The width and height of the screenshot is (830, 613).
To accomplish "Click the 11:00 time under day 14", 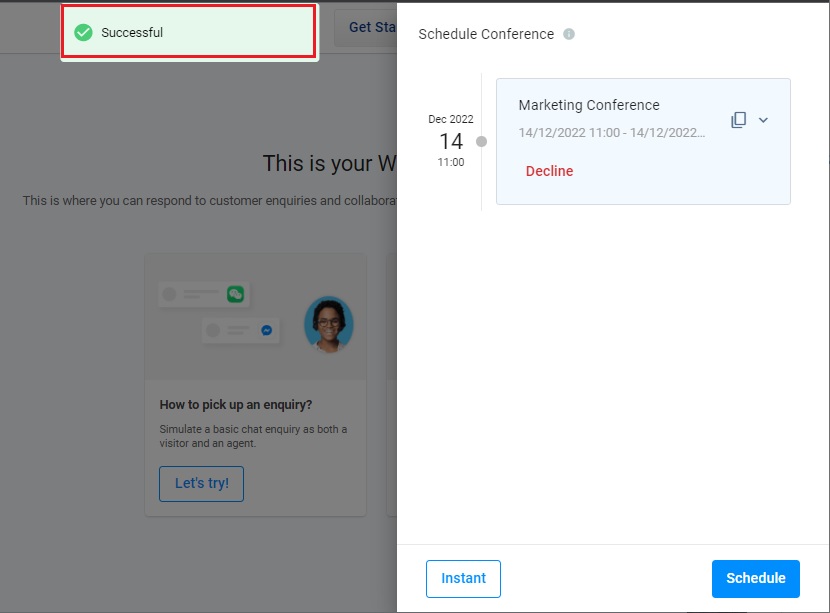I will click(450, 162).
